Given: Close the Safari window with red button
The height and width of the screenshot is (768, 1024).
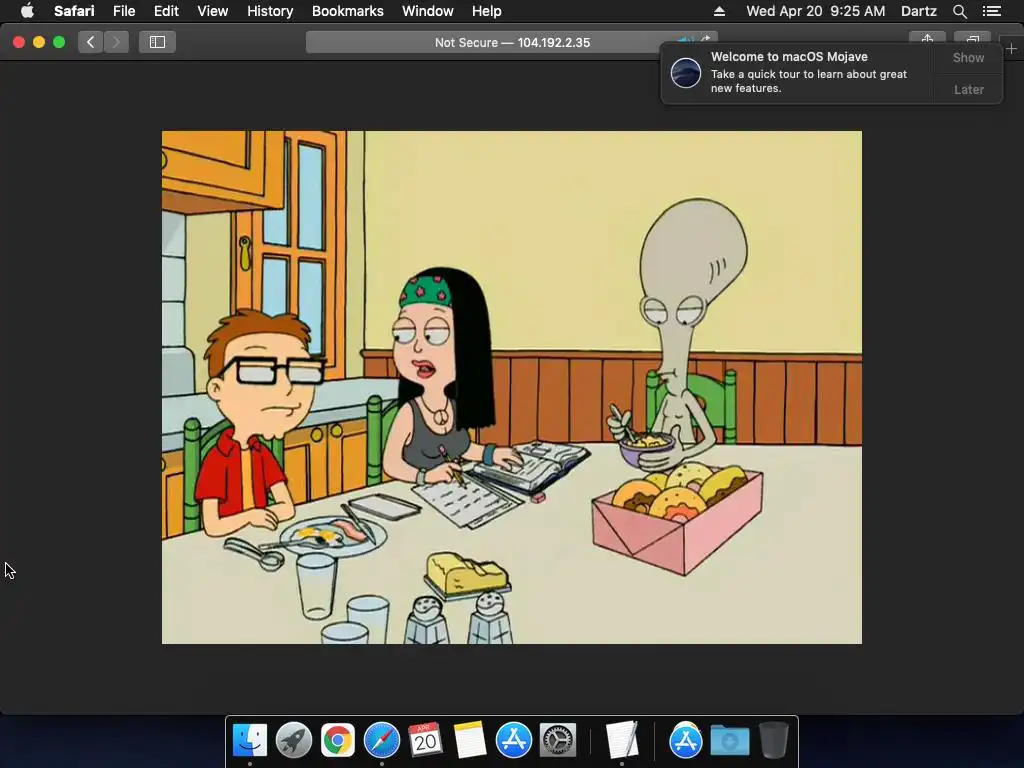Looking at the screenshot, I should (x=19, y=42).
